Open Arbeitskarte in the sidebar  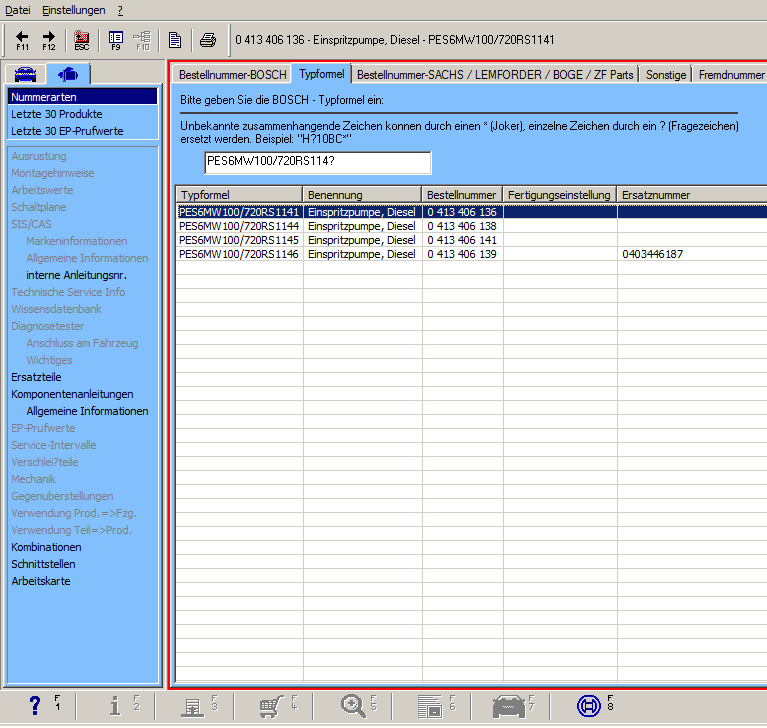41,581
